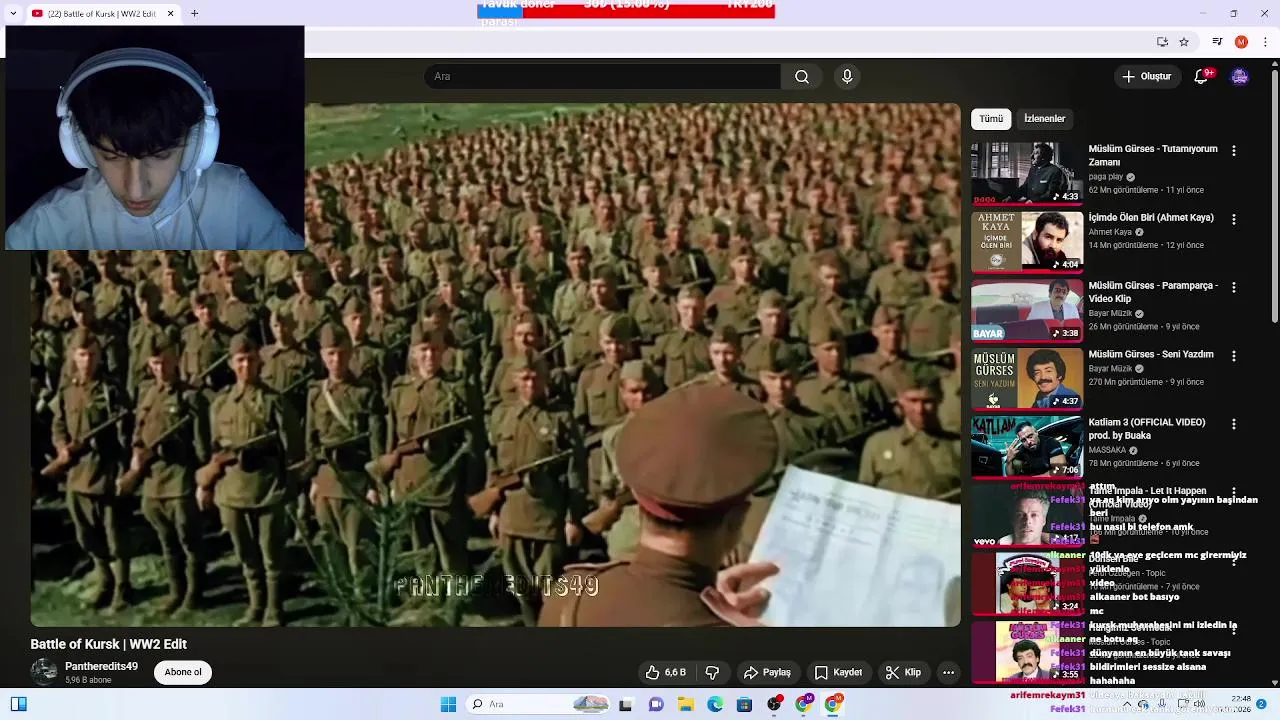
Task: Click the install app icon in address bar
Action: [1162, 42]
